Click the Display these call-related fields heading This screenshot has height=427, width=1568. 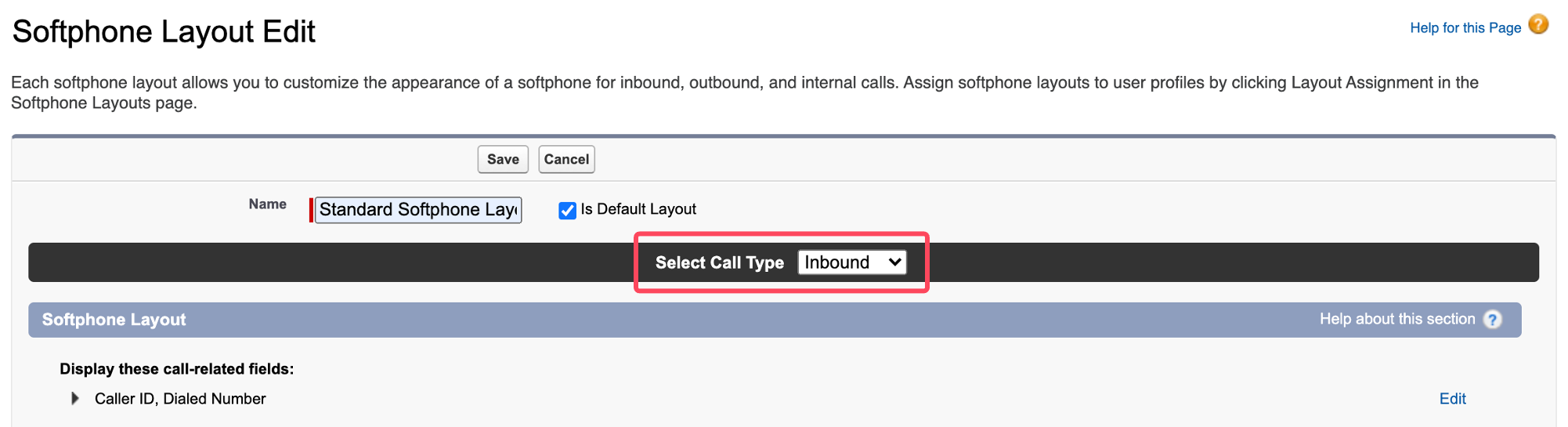tap(177, 369)
